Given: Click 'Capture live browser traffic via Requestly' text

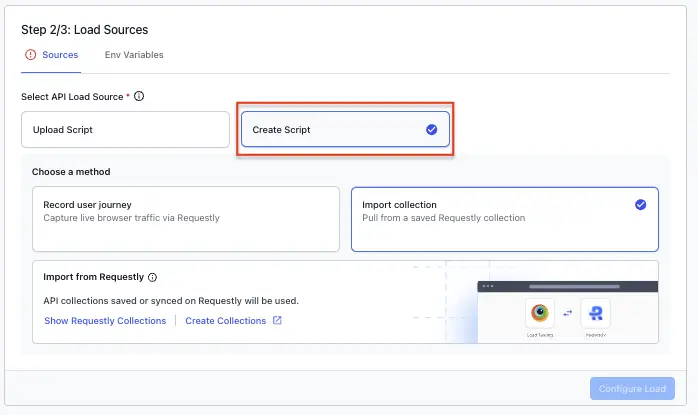Looking at the screenshot, I should click(x=131, y=218).
